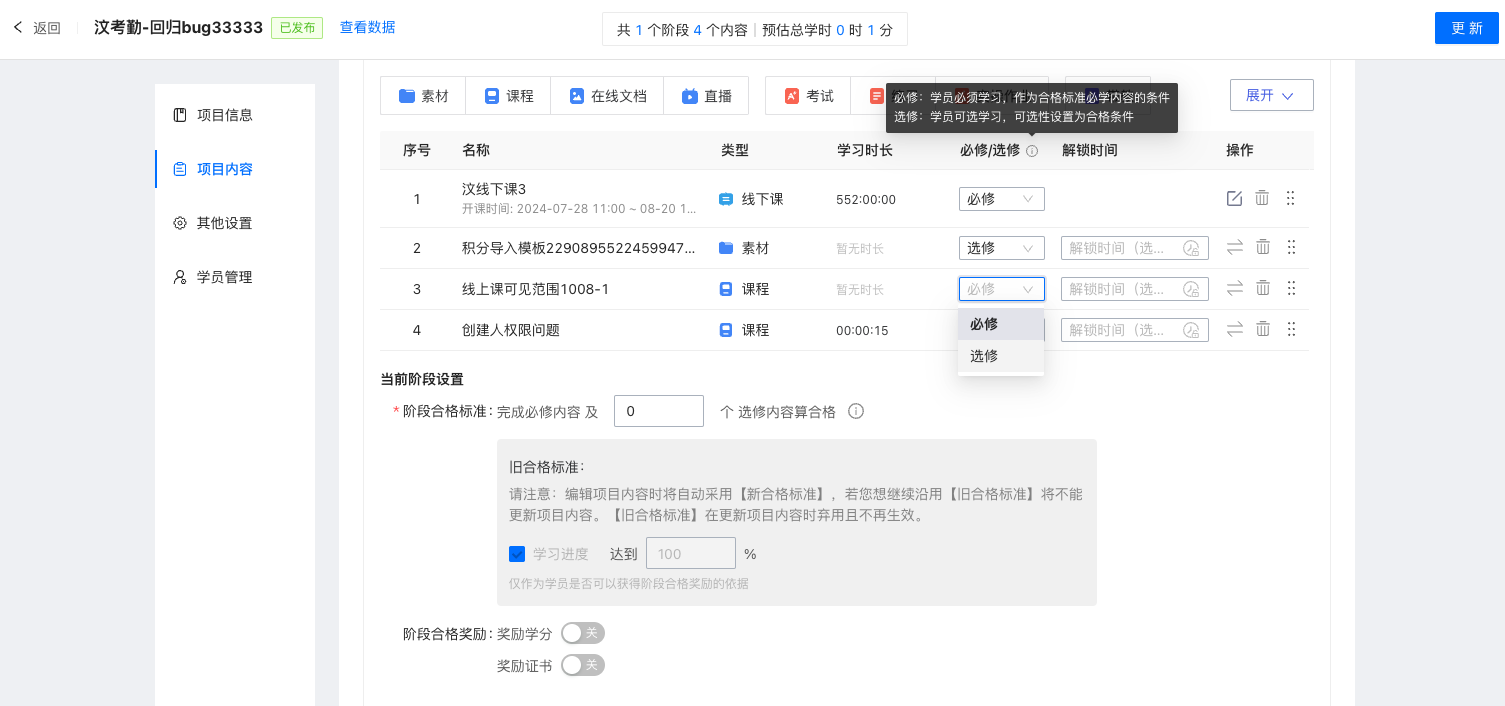Click the name 创建人权限问题
The height and width of the screenshot is (706, 1505).
tap(511, 330)
